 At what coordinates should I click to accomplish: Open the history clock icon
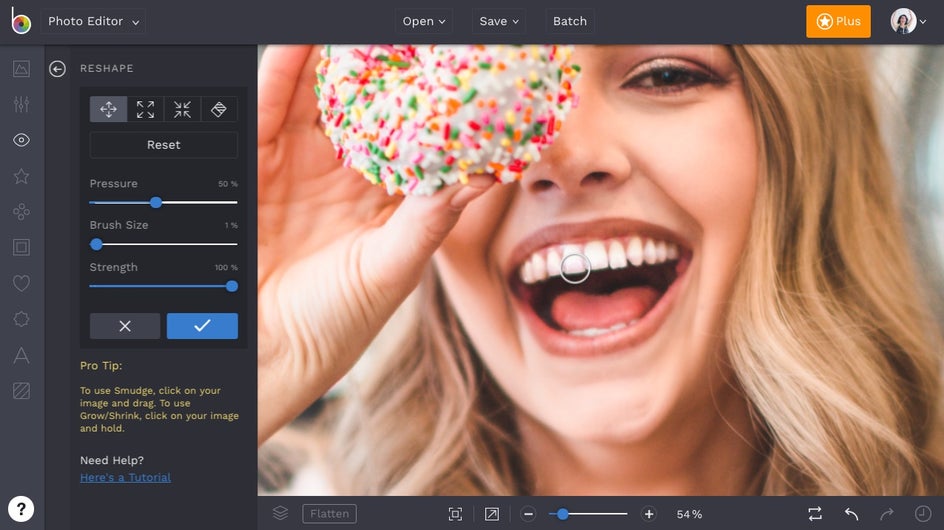(922, 514)
